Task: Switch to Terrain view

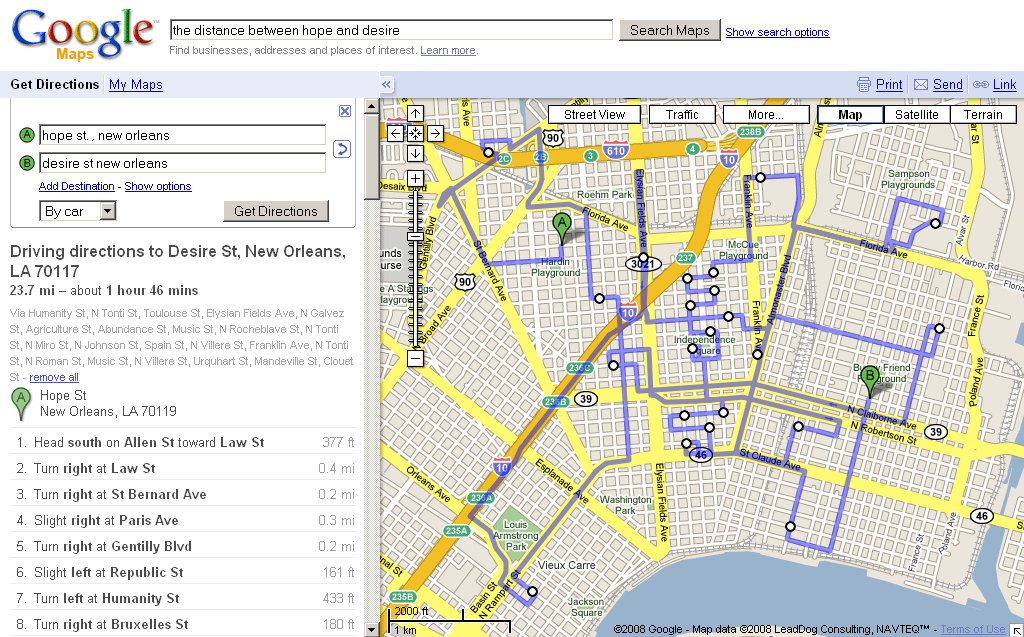Action: pos(983,114)
